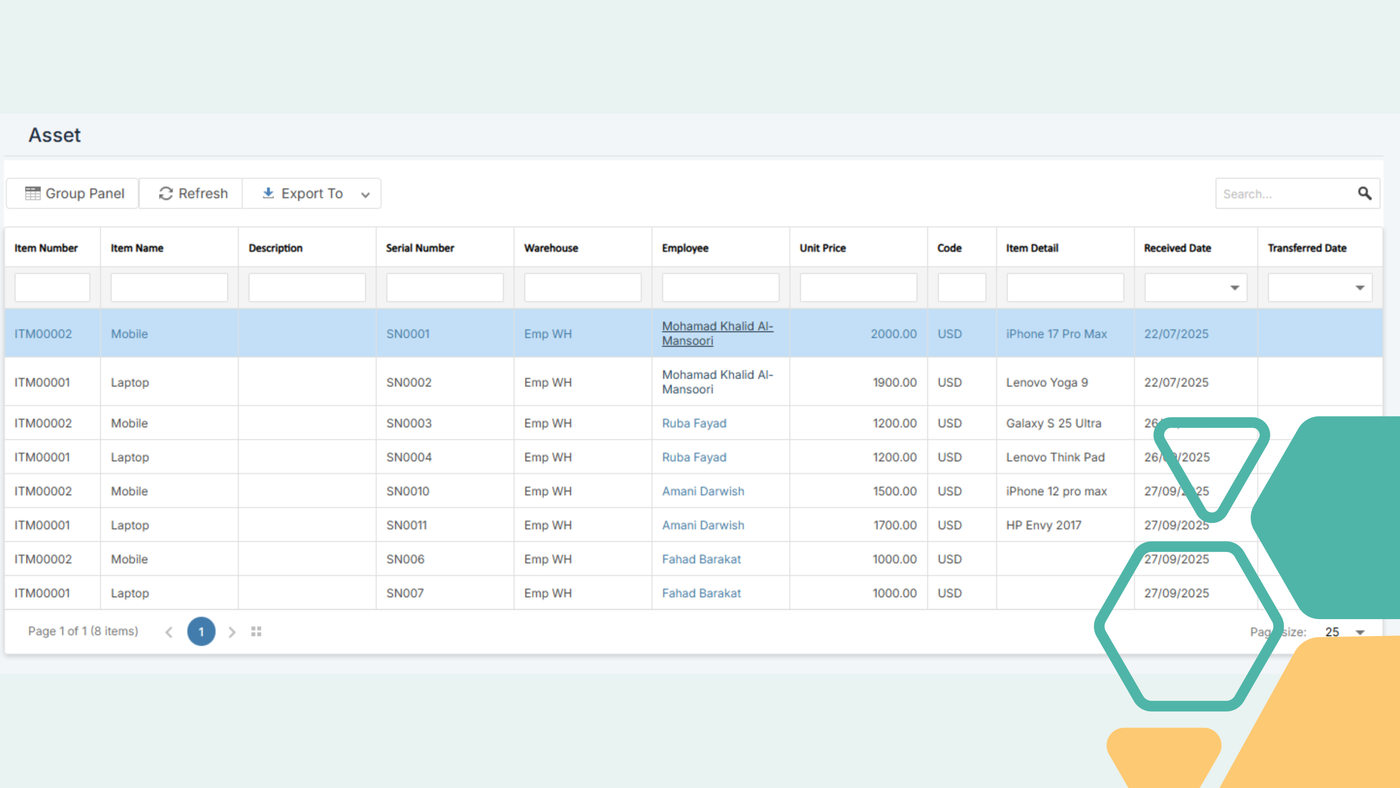Sort by the Unit Price column header

(x=823, y=247)
